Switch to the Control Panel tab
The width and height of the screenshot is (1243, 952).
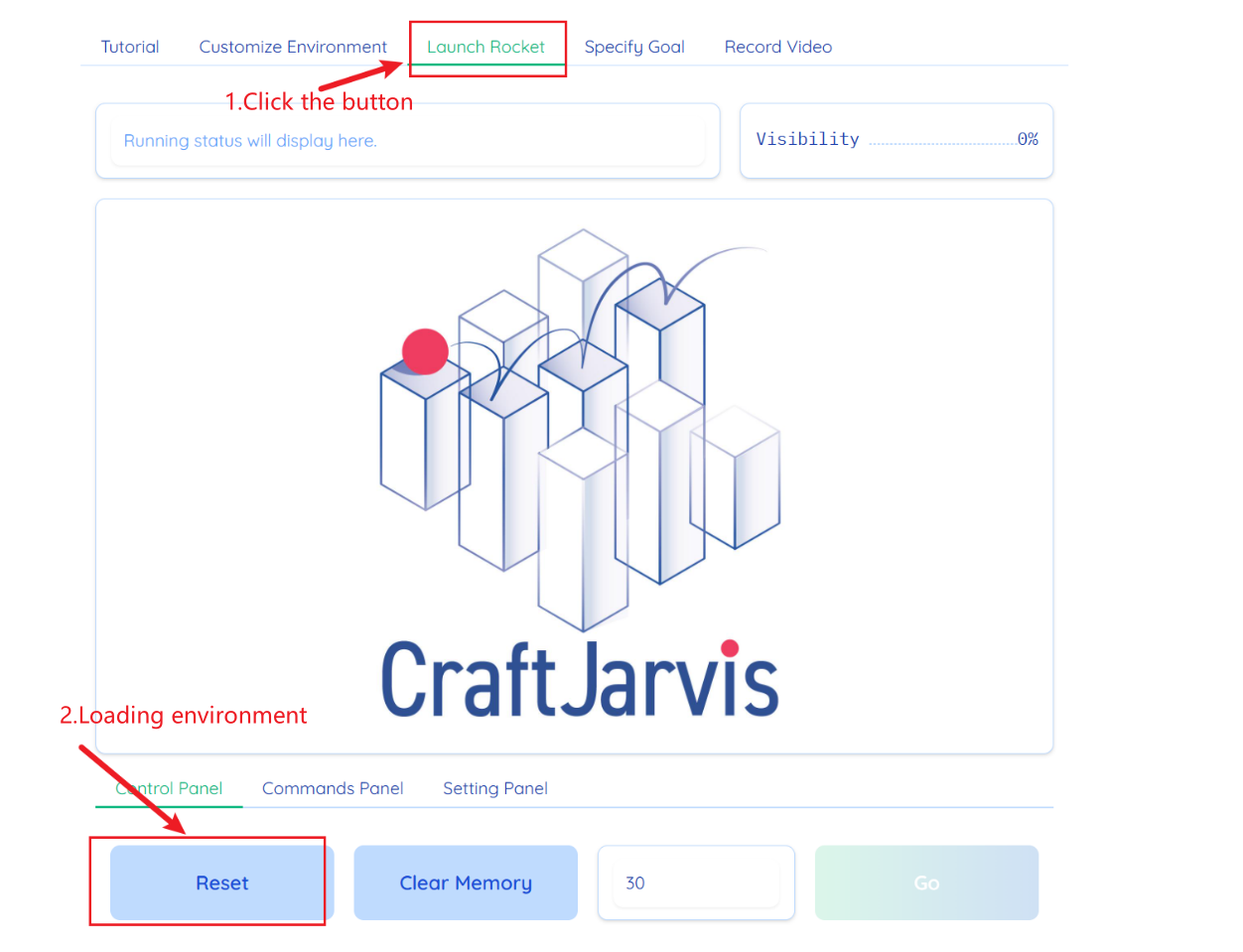pyautogui.click(x=169, y=788)
